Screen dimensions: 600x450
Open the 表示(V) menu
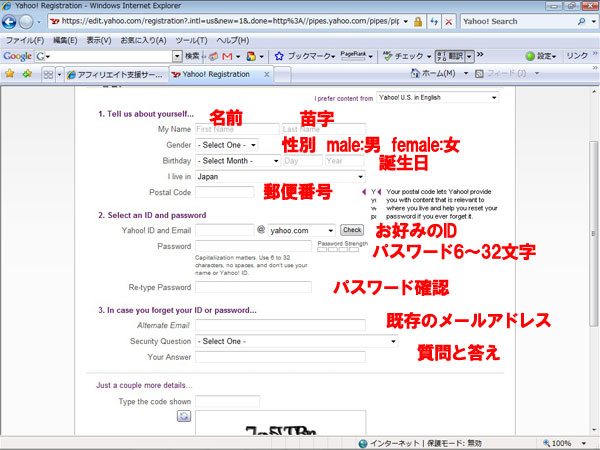[99, 40]
